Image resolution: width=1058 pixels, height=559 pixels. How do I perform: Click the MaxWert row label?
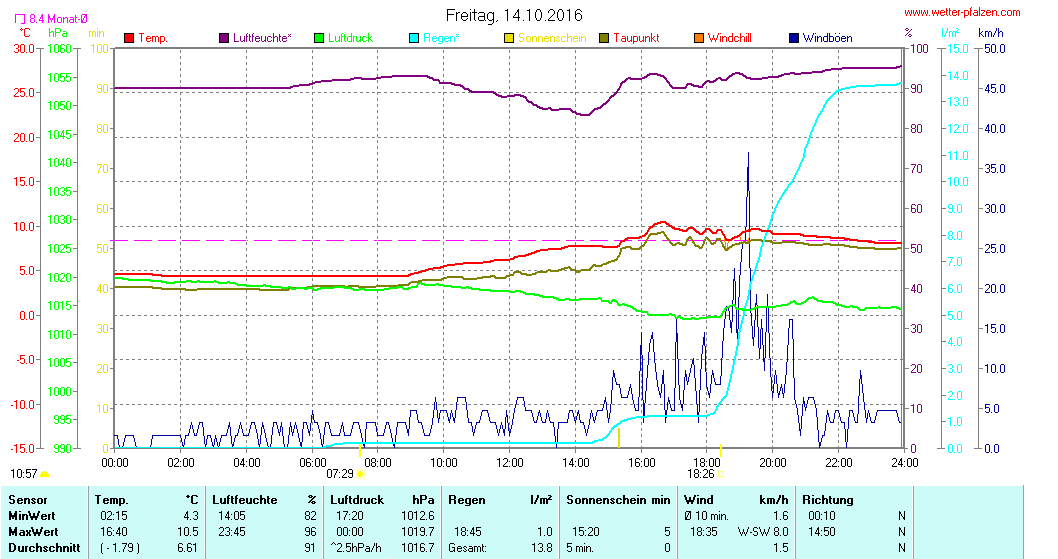click(33, 532)
